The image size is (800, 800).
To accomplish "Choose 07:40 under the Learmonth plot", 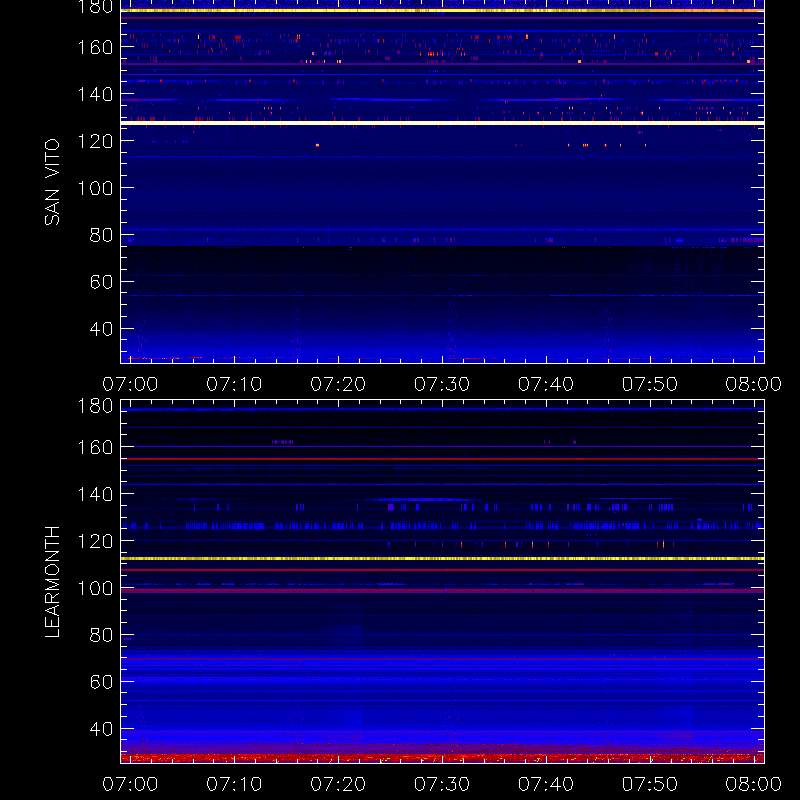I will point(546,784).
